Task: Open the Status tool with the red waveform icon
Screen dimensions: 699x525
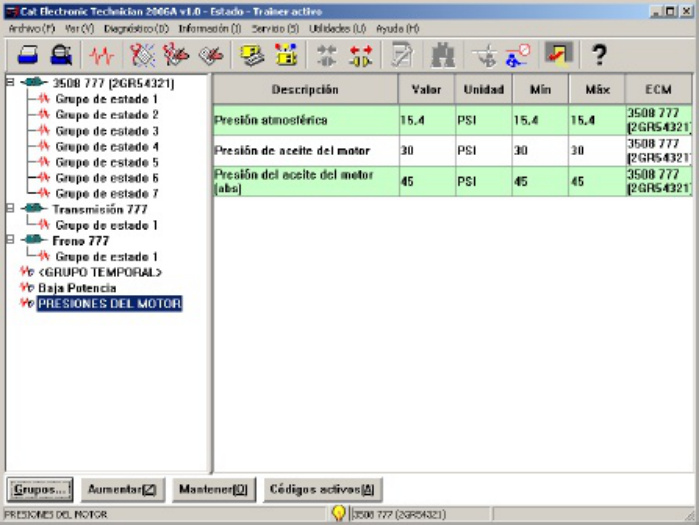Action: [x=102, y=56]
